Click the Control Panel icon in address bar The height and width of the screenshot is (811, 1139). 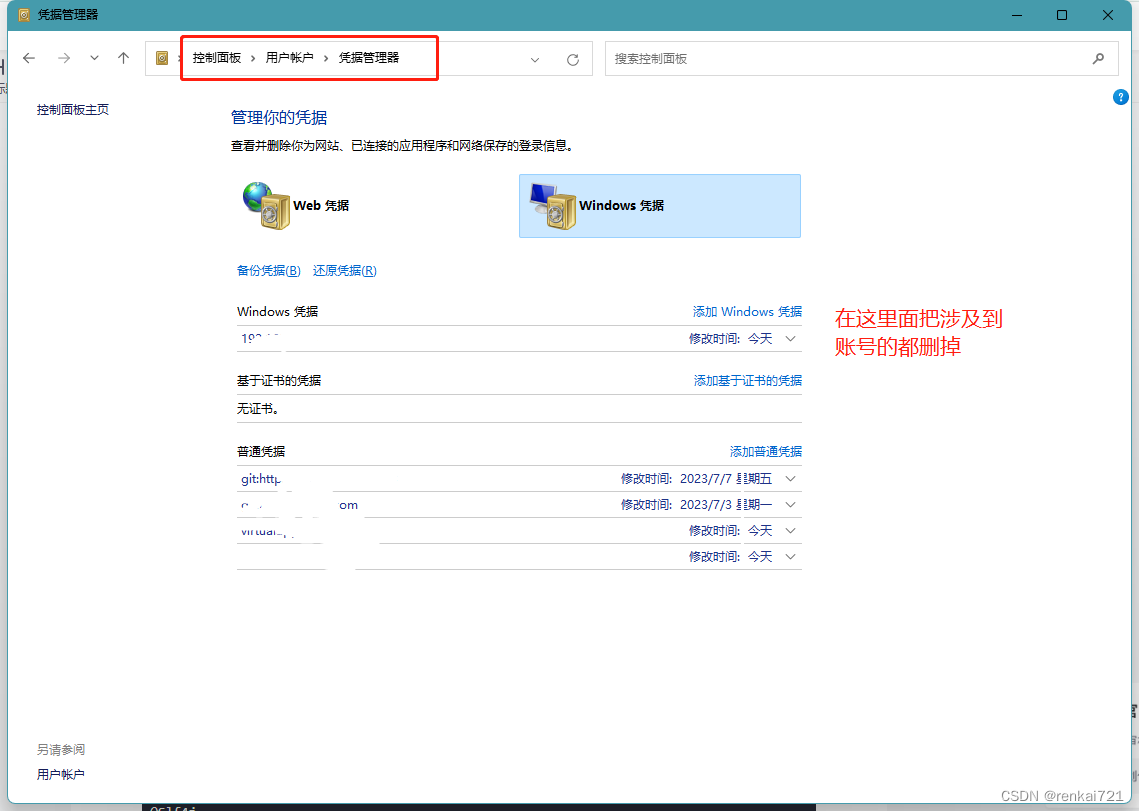pos(162,58)
